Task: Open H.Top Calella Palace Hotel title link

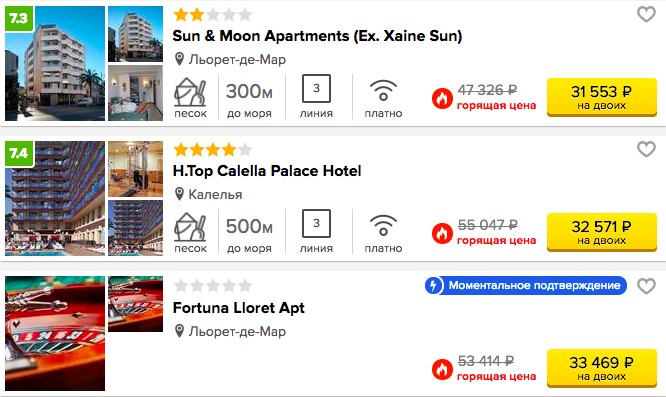Action: click(267, 171)
